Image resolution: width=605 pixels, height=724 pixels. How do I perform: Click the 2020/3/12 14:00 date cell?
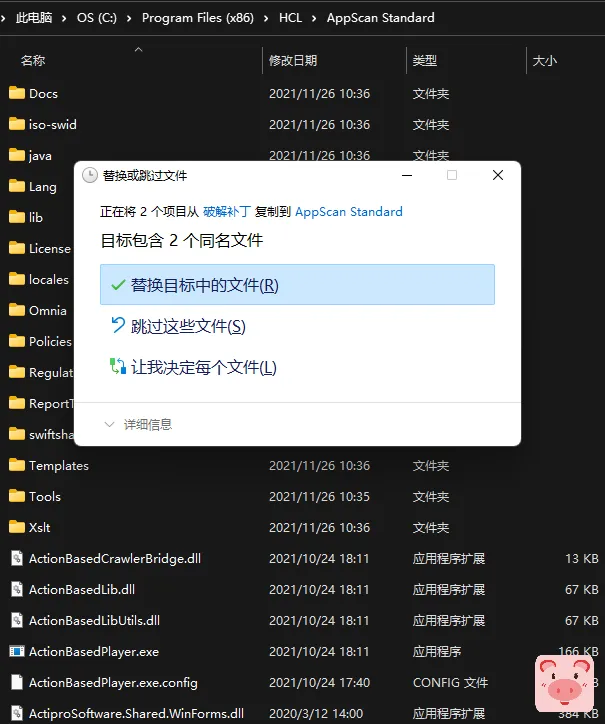pyautogui.click(x=316, y=713)
